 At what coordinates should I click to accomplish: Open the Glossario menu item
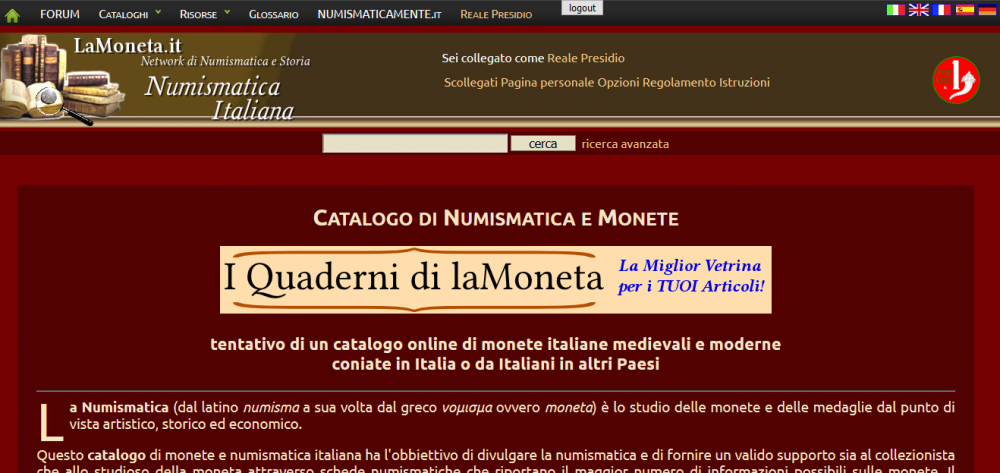pos(273,15)
